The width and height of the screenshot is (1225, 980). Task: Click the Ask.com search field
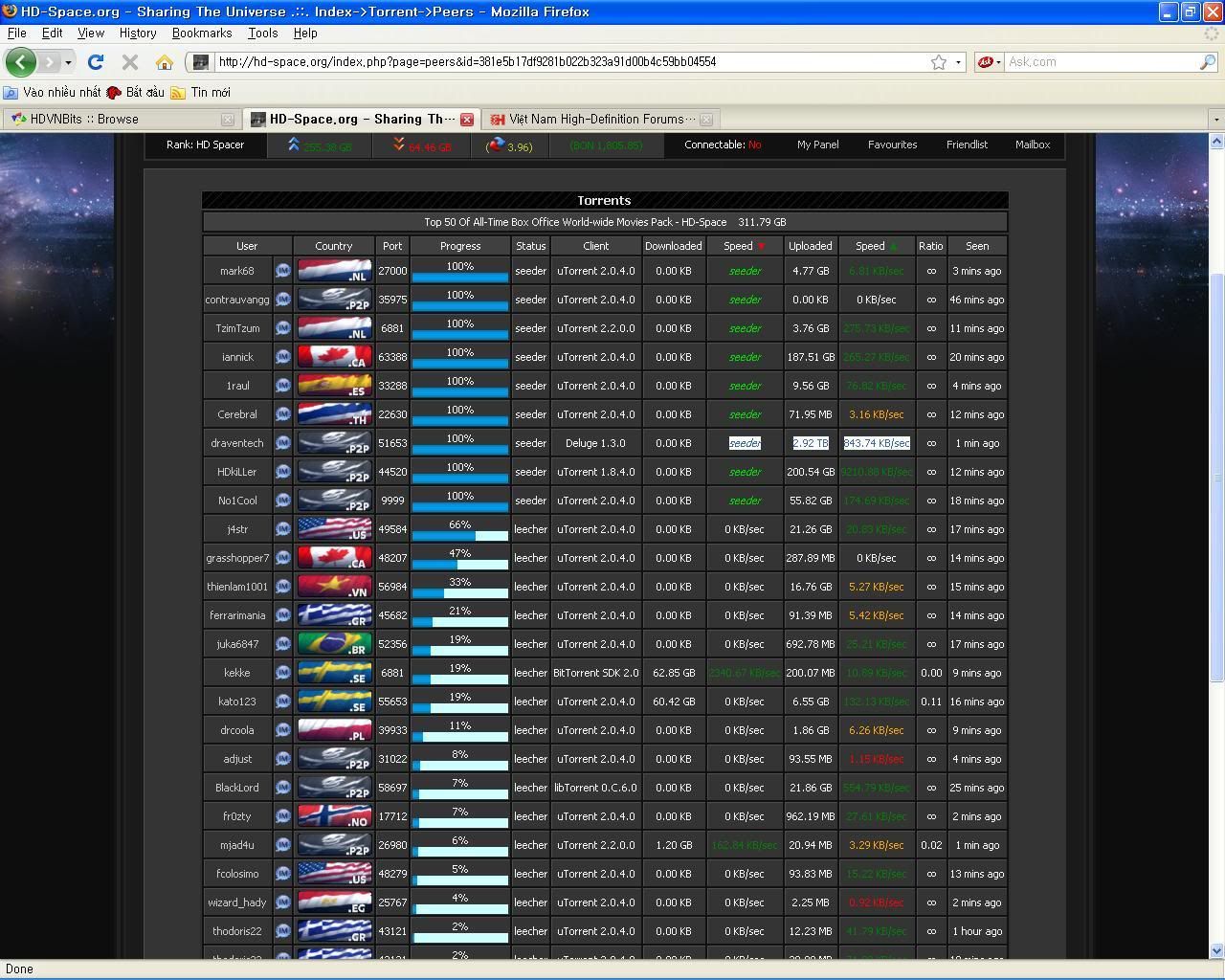point(1101,62)
